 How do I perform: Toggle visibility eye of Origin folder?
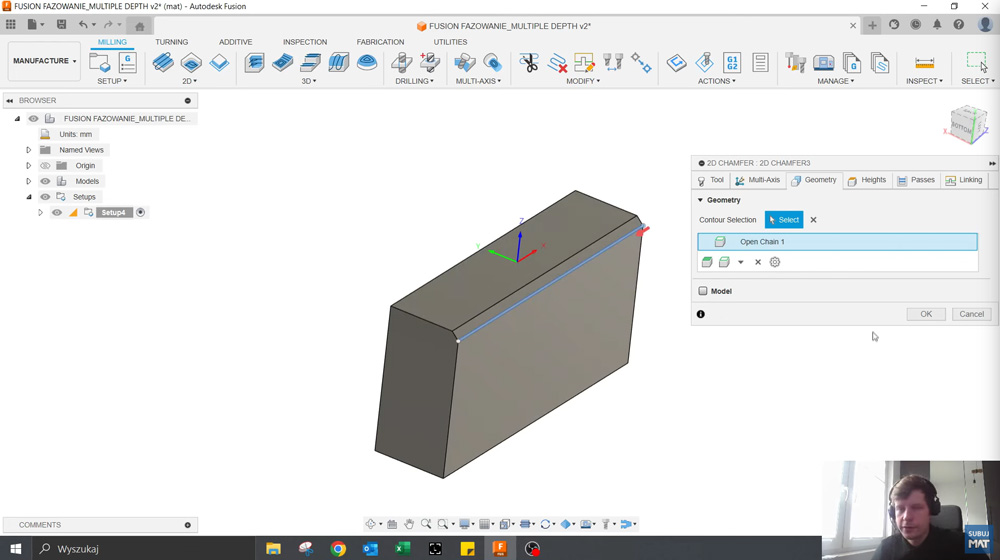(45, 166)
